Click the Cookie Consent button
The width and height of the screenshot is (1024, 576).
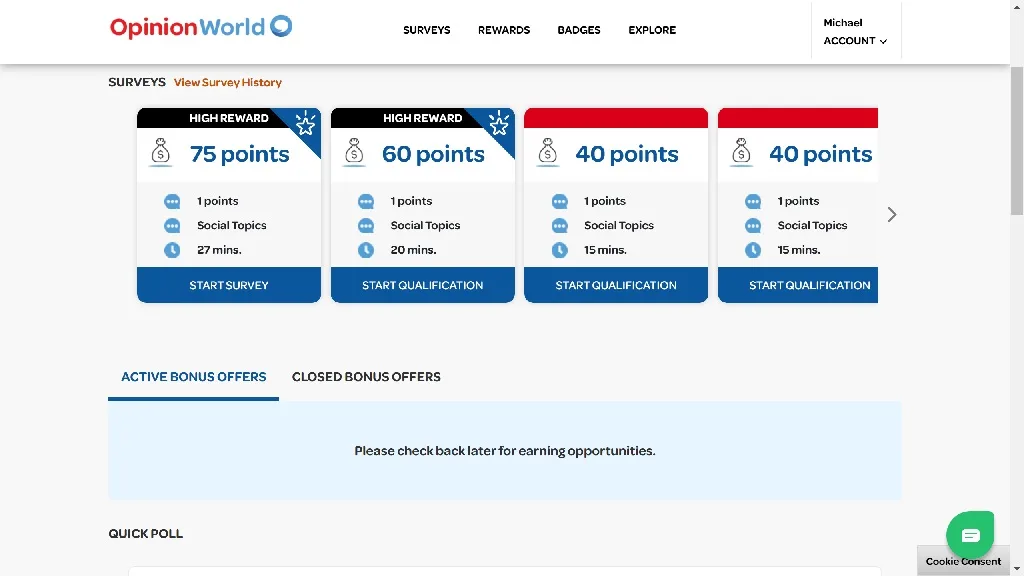click(963, 561)
